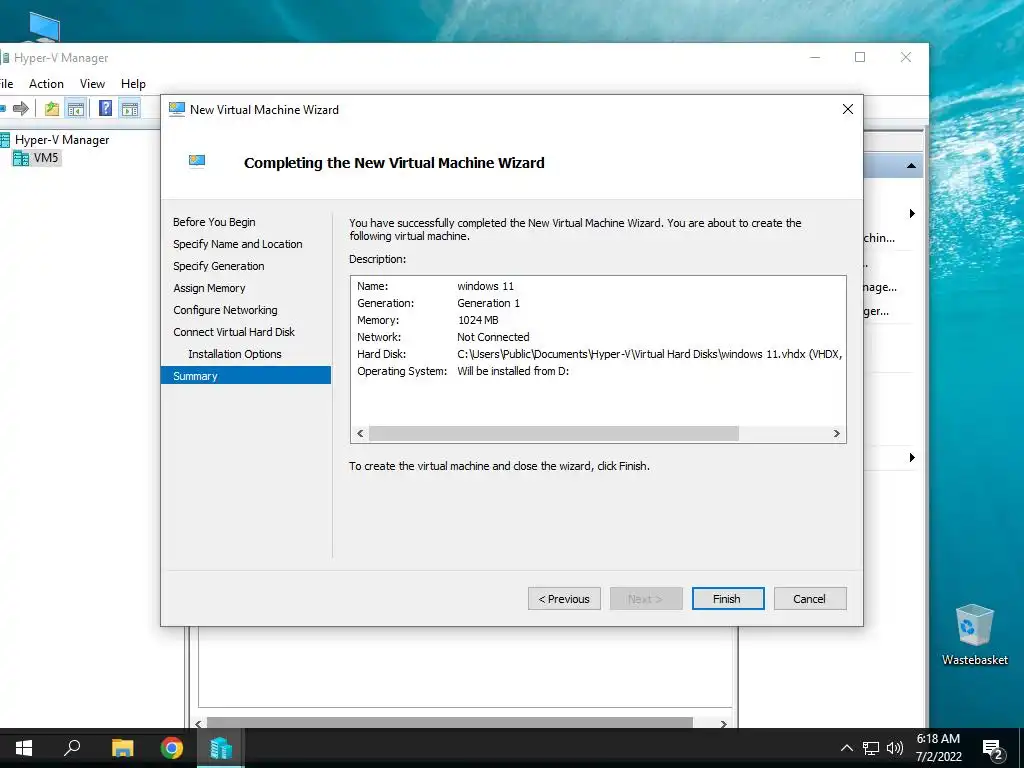Click the '1024 MB' memory value
Viewport: 1024px width, 768px height.
pyautogui.click(x=478, y=320)
